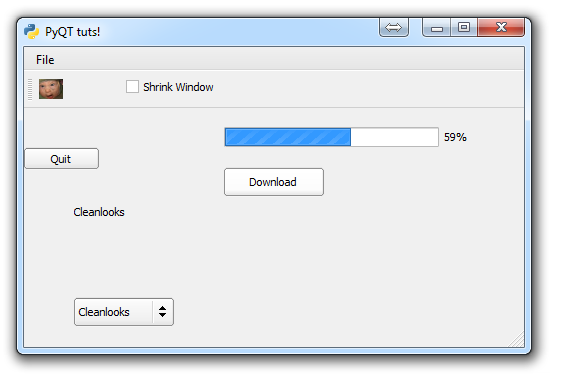
Task: Click the PyQT tuts! title text
Action: point(73,32)
